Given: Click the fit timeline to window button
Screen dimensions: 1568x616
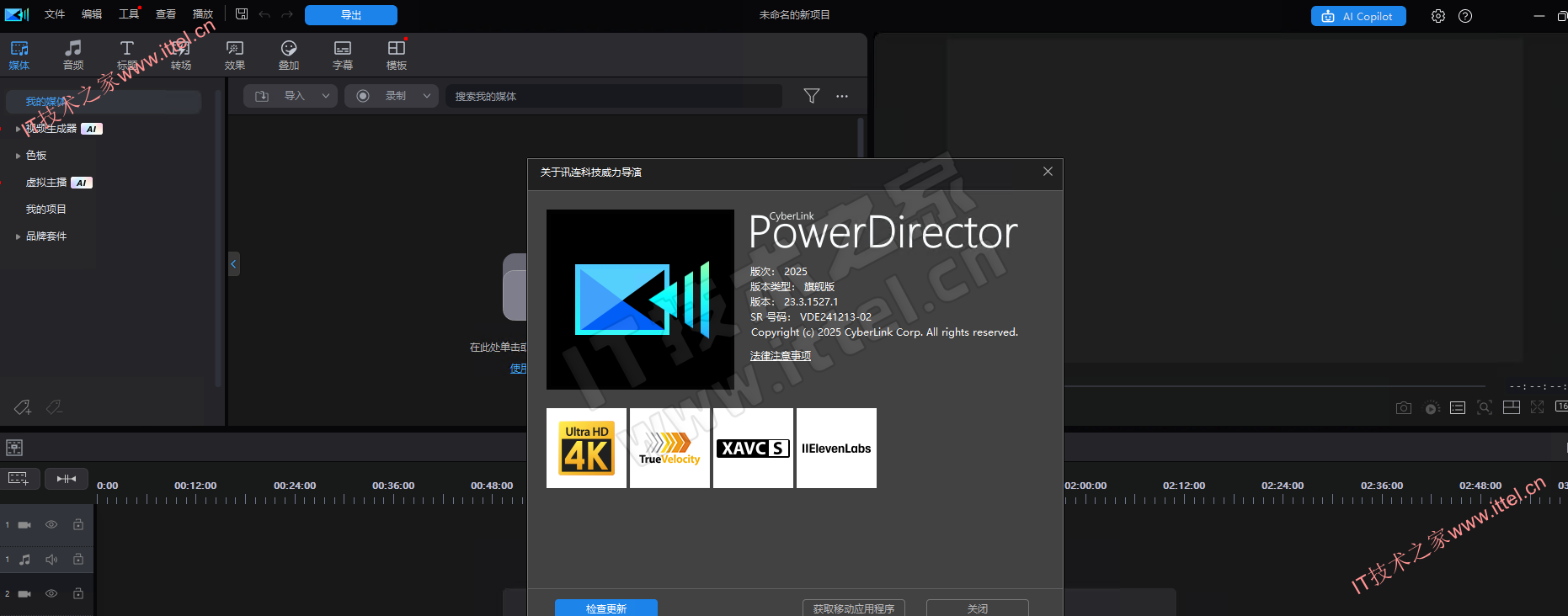Looking at the screenshot, I should click(67, 479).
